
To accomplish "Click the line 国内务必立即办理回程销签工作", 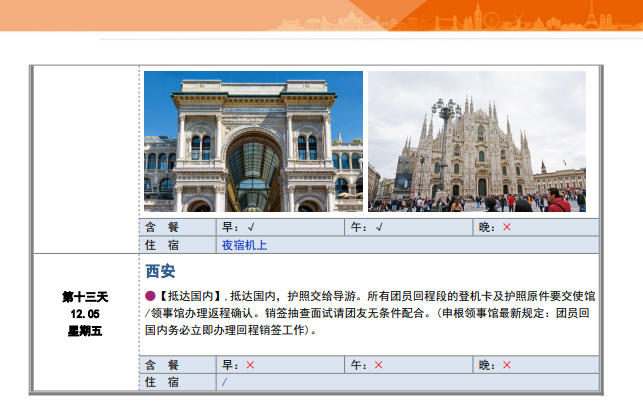I will tap(231, 330).
